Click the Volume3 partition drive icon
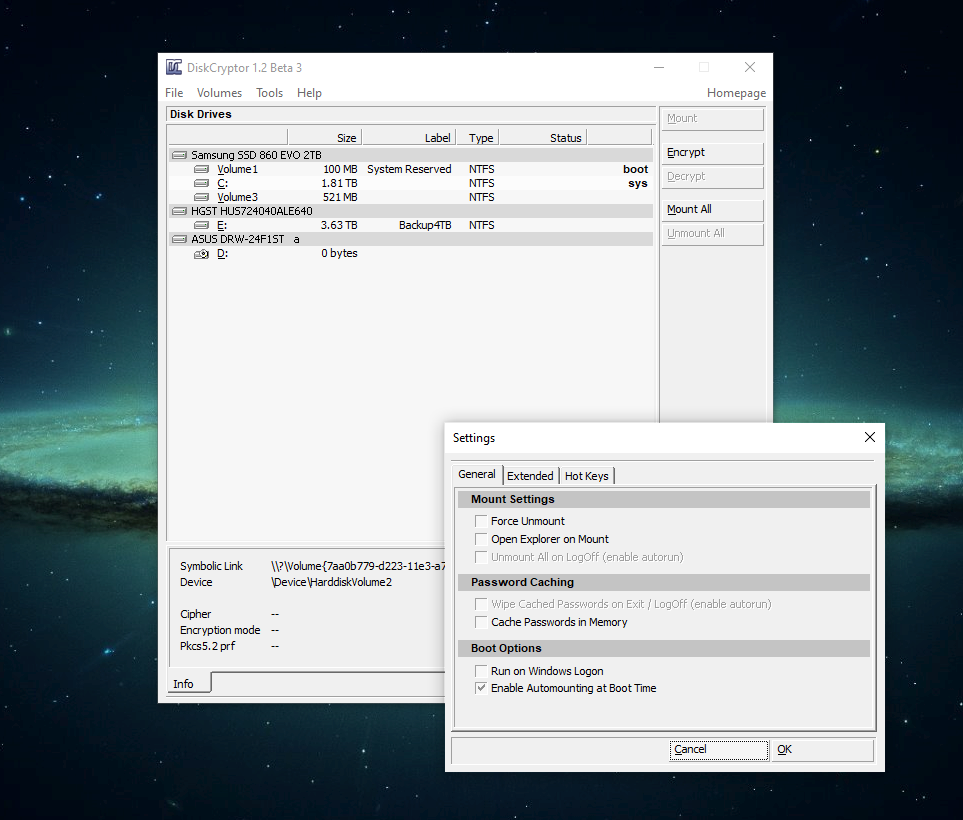This screenshot has height=820, width=963. (201, 197)
